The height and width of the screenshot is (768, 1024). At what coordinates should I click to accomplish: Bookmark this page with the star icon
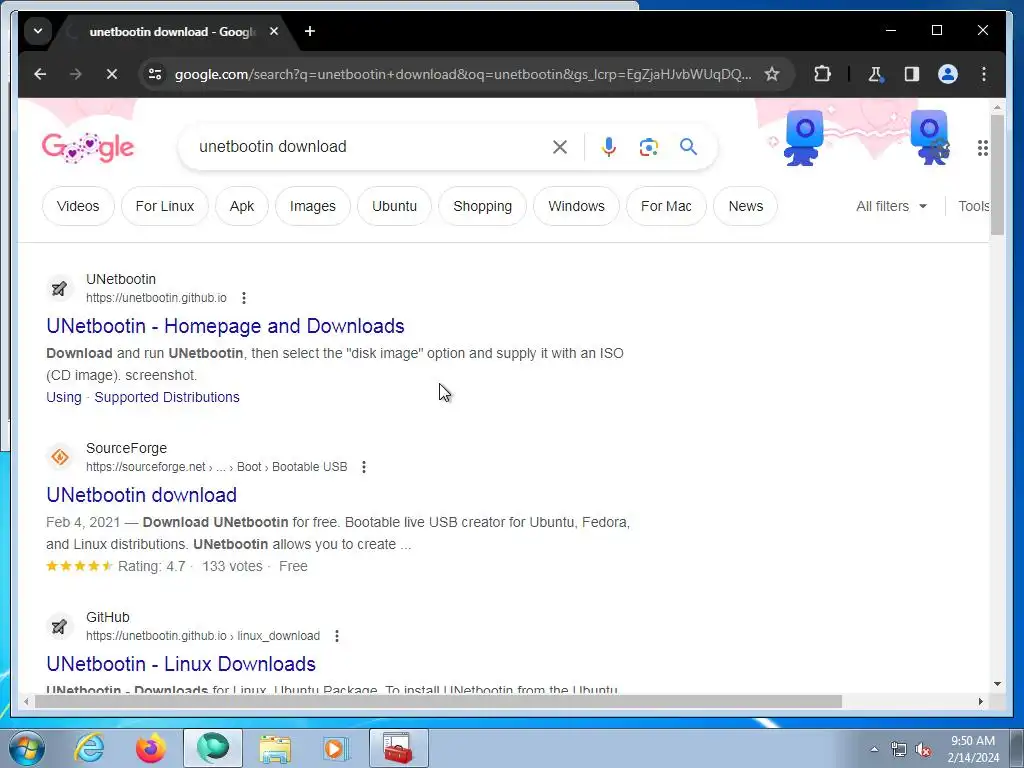click(x=772, y=74)
